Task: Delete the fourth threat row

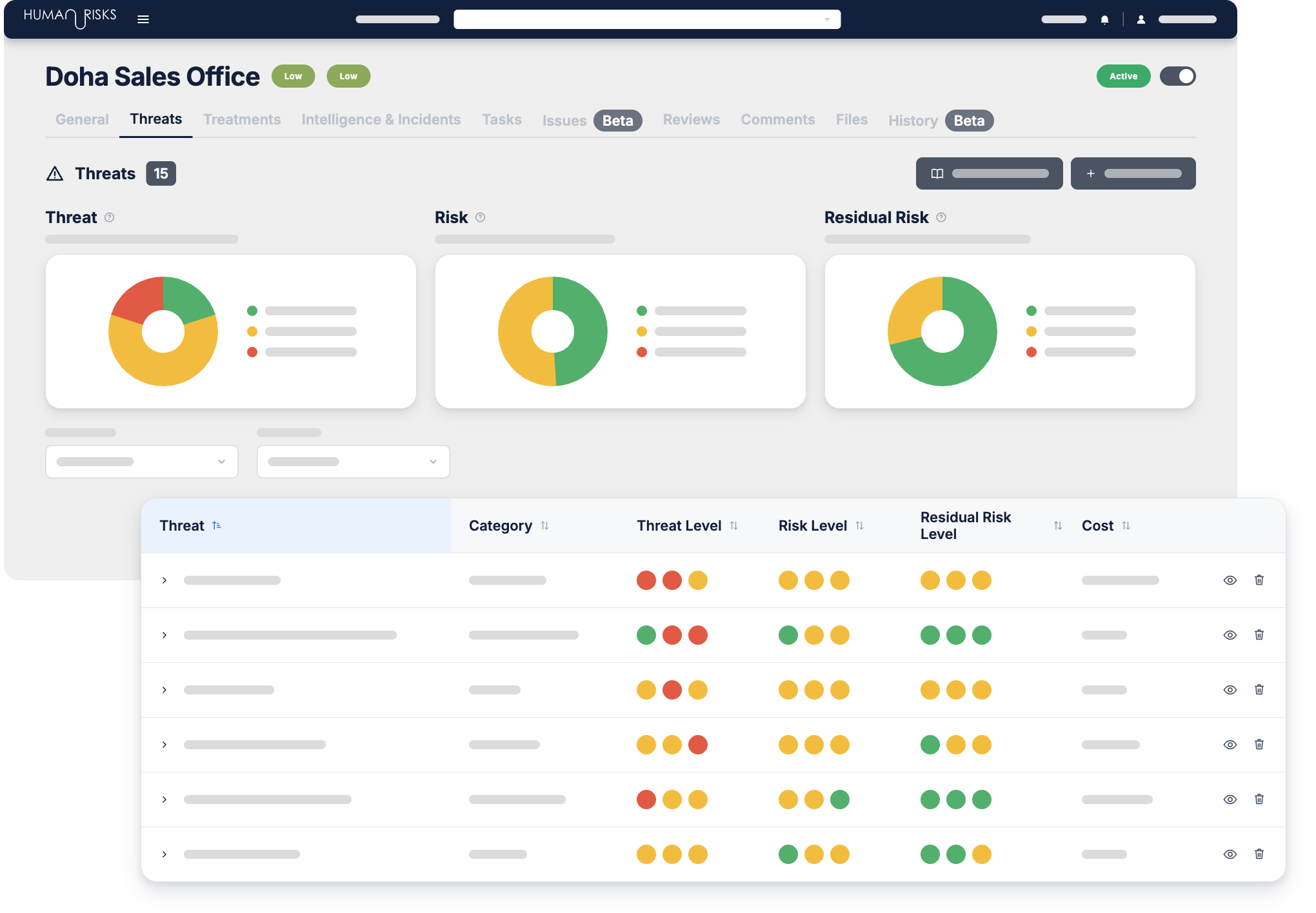Action: pos(1259,744)
